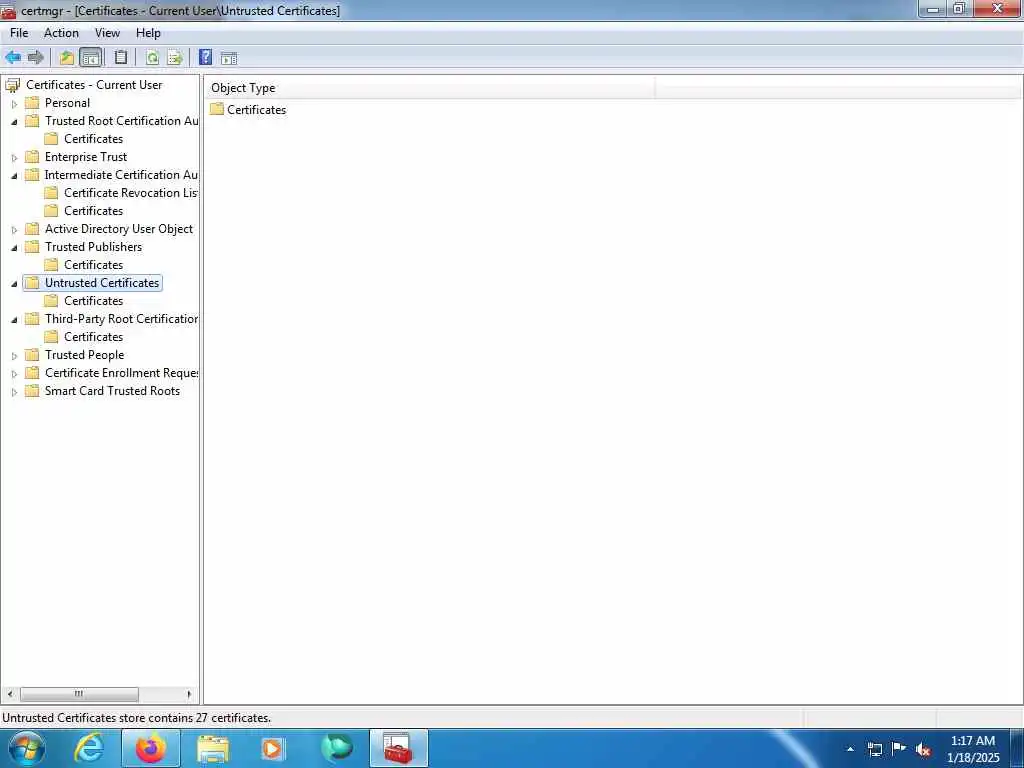Select Certificate Enrollment Requests store

point(121,373)
